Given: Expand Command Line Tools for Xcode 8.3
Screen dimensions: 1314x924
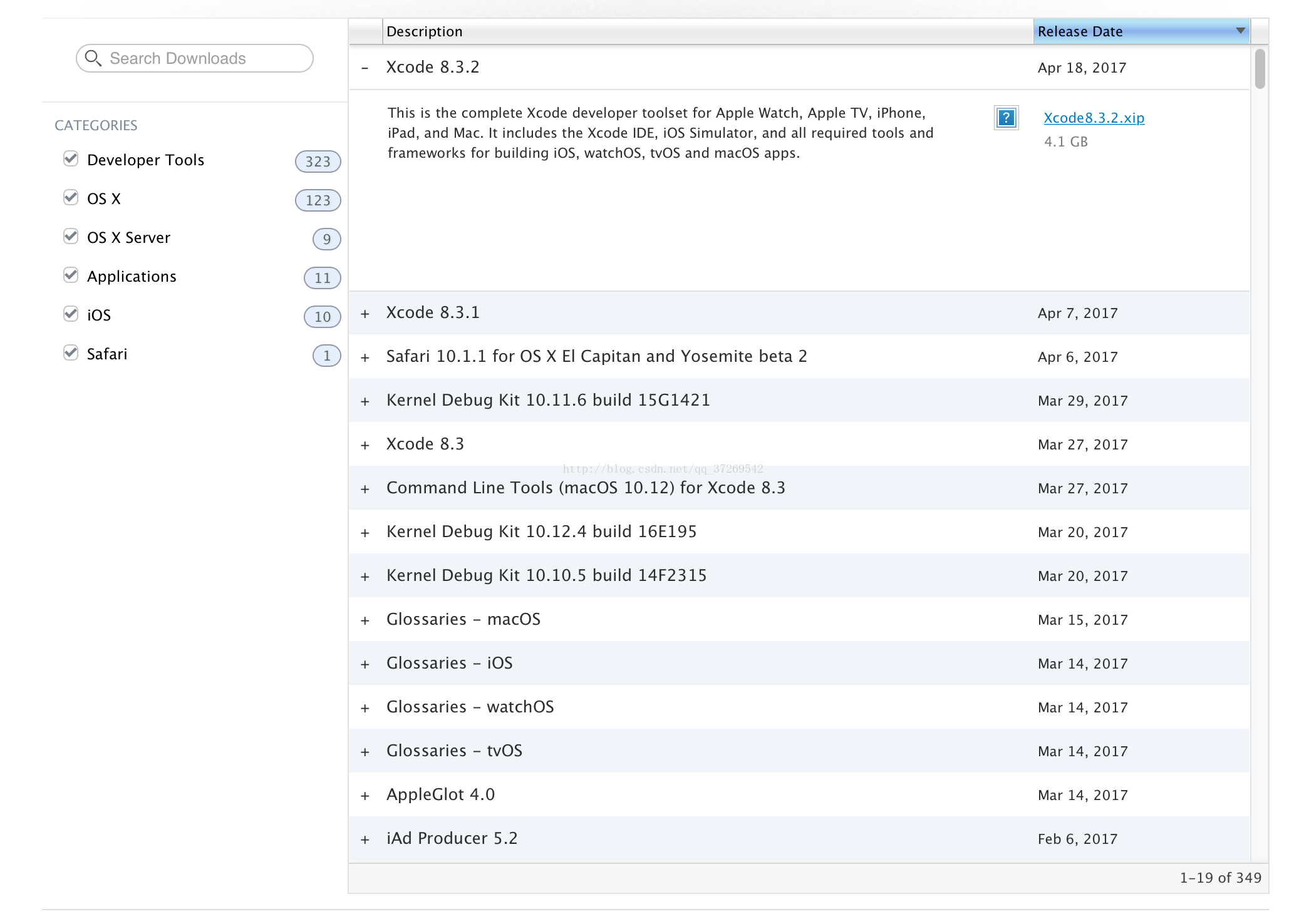Looking at the screenshot, I should [365, 489].
